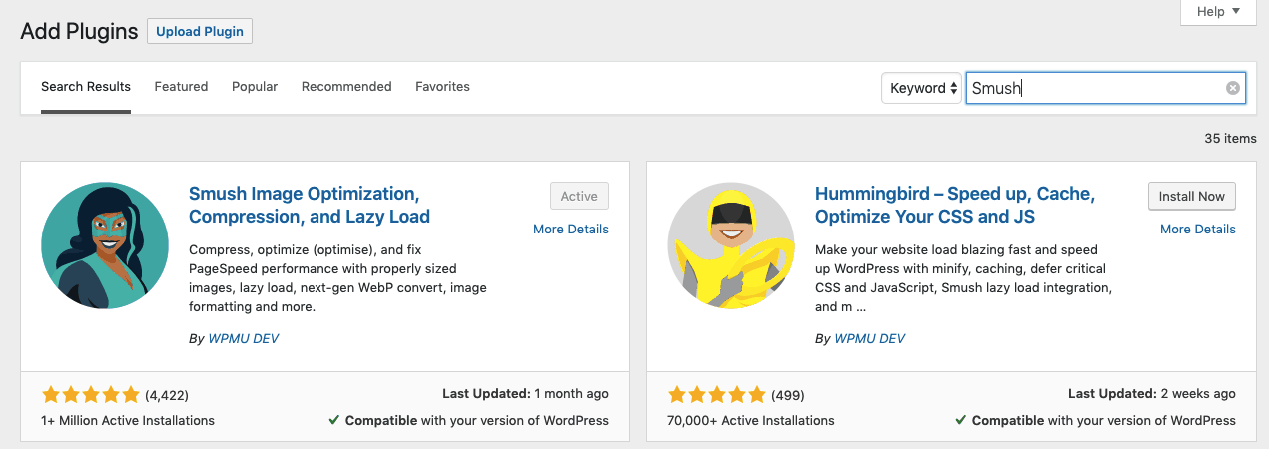This screenshot has height=449, width=1269.
Task: Clear the search field with the x icon
Action: (1233, 88)
